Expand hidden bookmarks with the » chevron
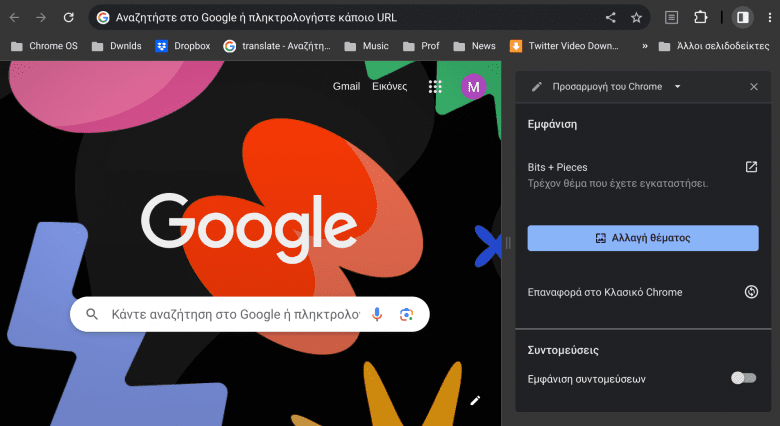Screen dimensions: 780x426 click(645, 46)
